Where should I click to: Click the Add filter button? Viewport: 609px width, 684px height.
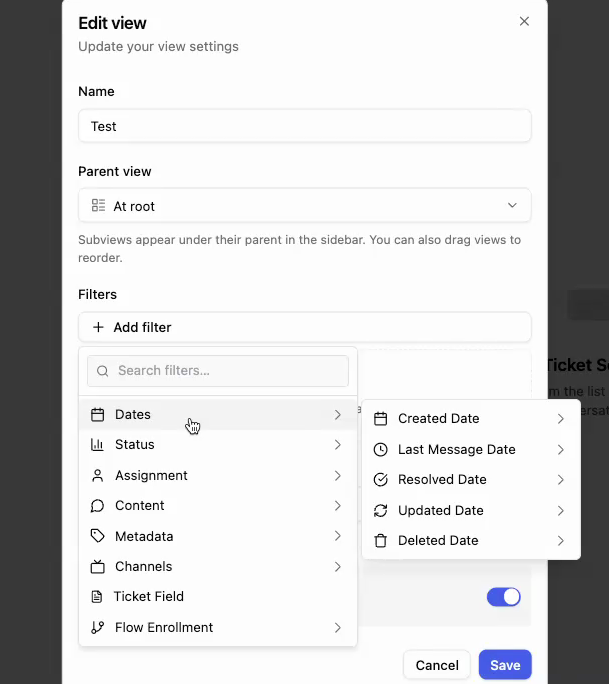point(304,327)
